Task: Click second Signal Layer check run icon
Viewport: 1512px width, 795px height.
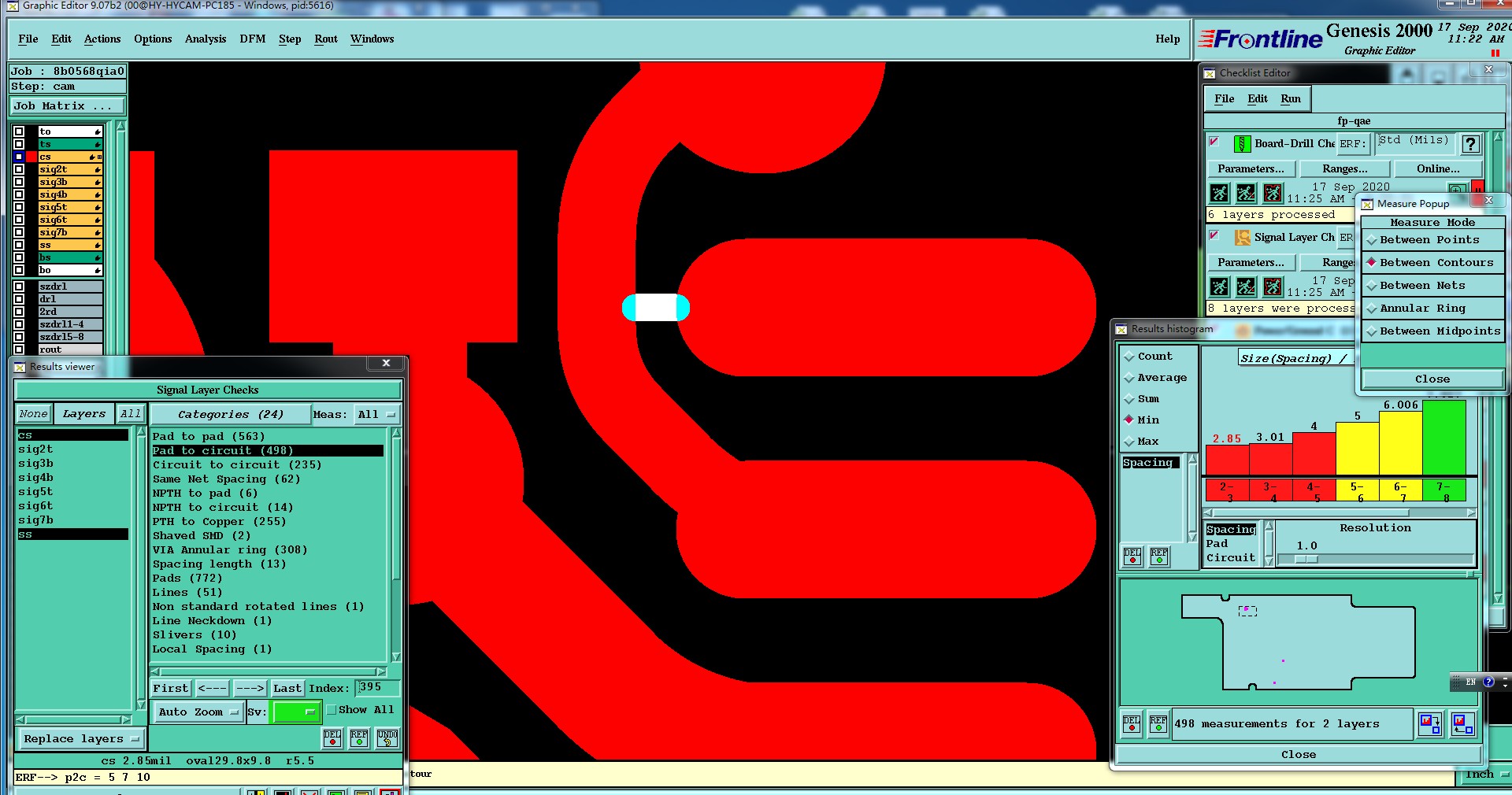Action: click(x=1246, y=287)
